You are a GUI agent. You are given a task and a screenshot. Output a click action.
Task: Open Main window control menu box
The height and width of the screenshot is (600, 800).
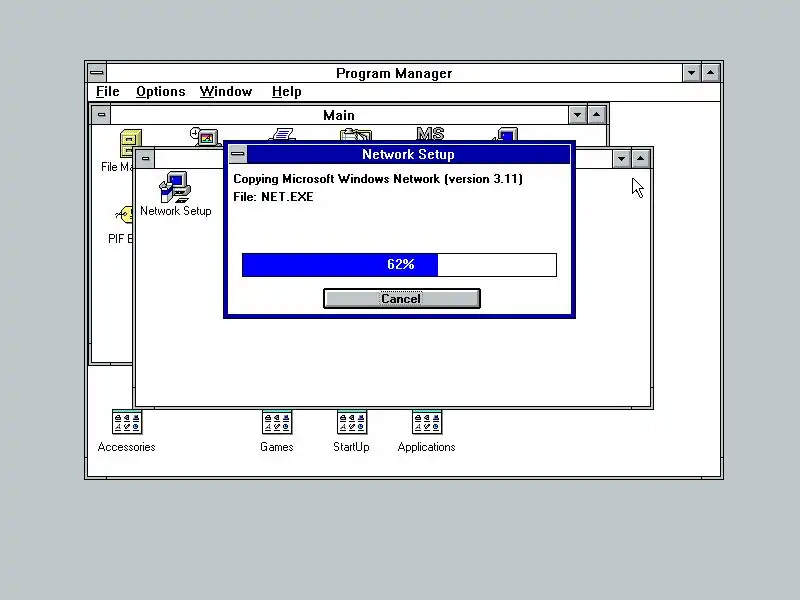click(x=102, y=115)
